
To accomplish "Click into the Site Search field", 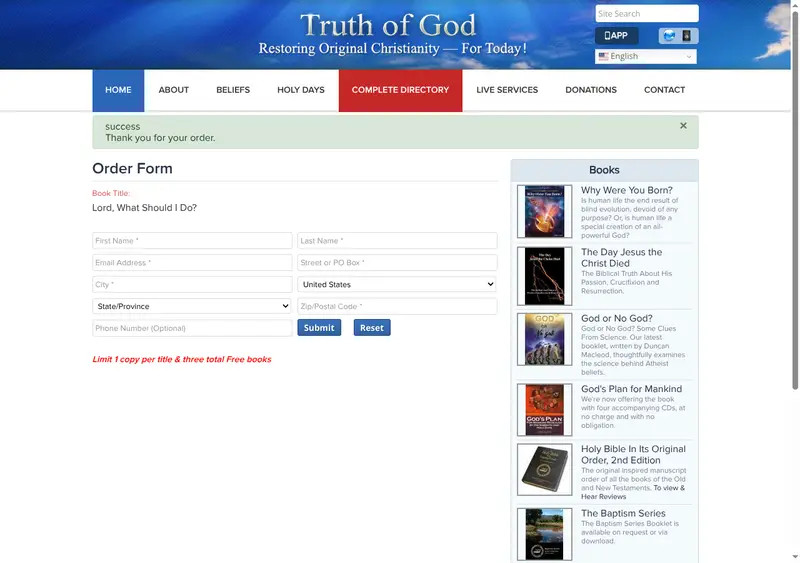I will [647, 14].
